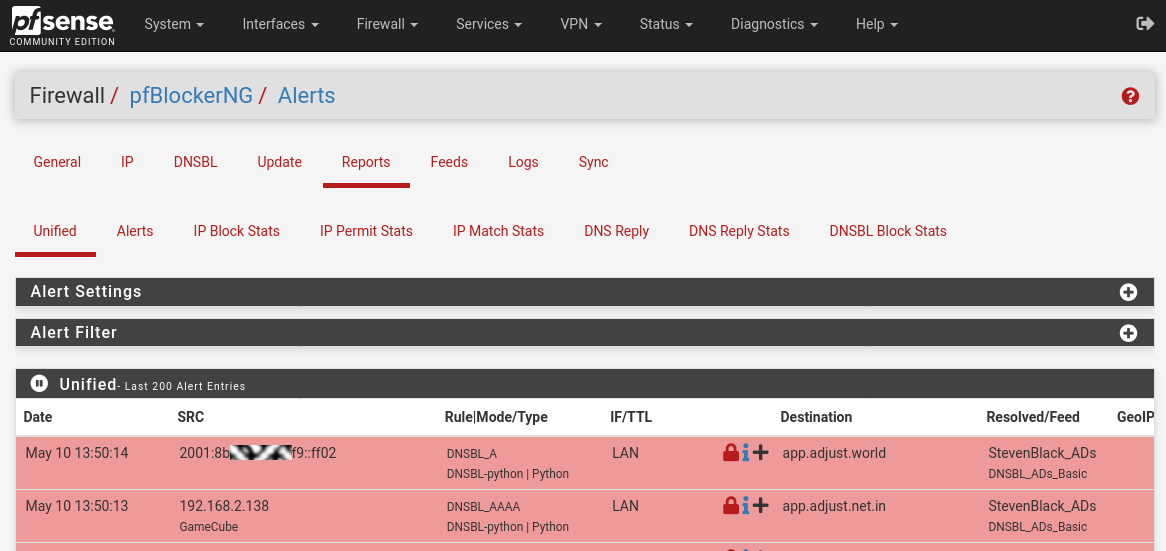The width and height of the screenshot is (1166, 551).
Task: Select the Reports tab
Action: pyautogui.click(x=366, y=162)
